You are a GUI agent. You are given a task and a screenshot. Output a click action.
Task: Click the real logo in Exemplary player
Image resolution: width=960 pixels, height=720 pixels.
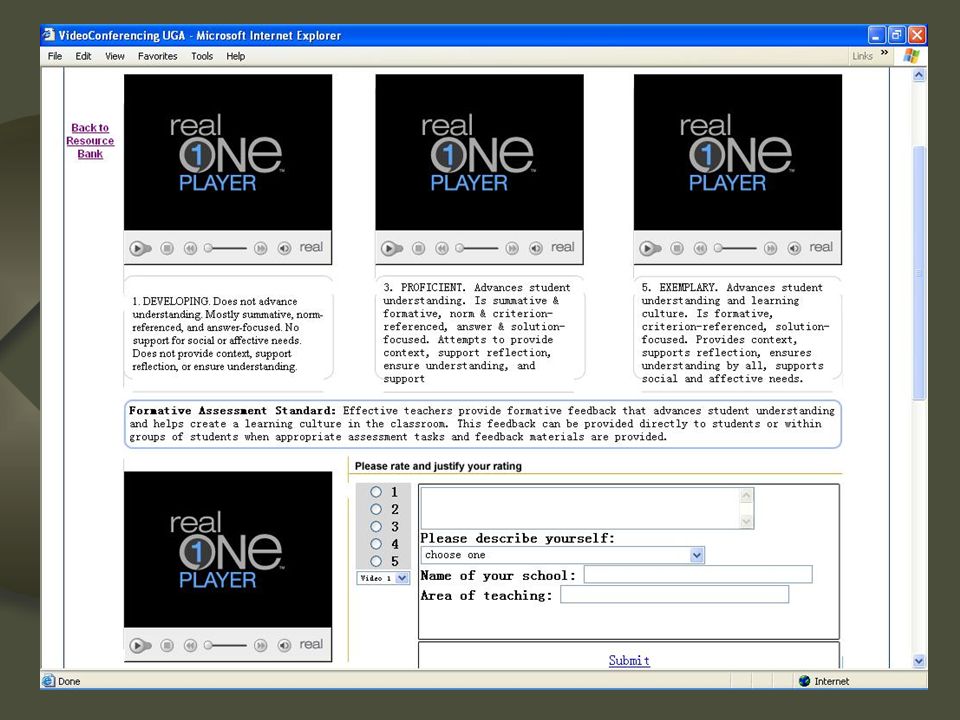point(821,247)
